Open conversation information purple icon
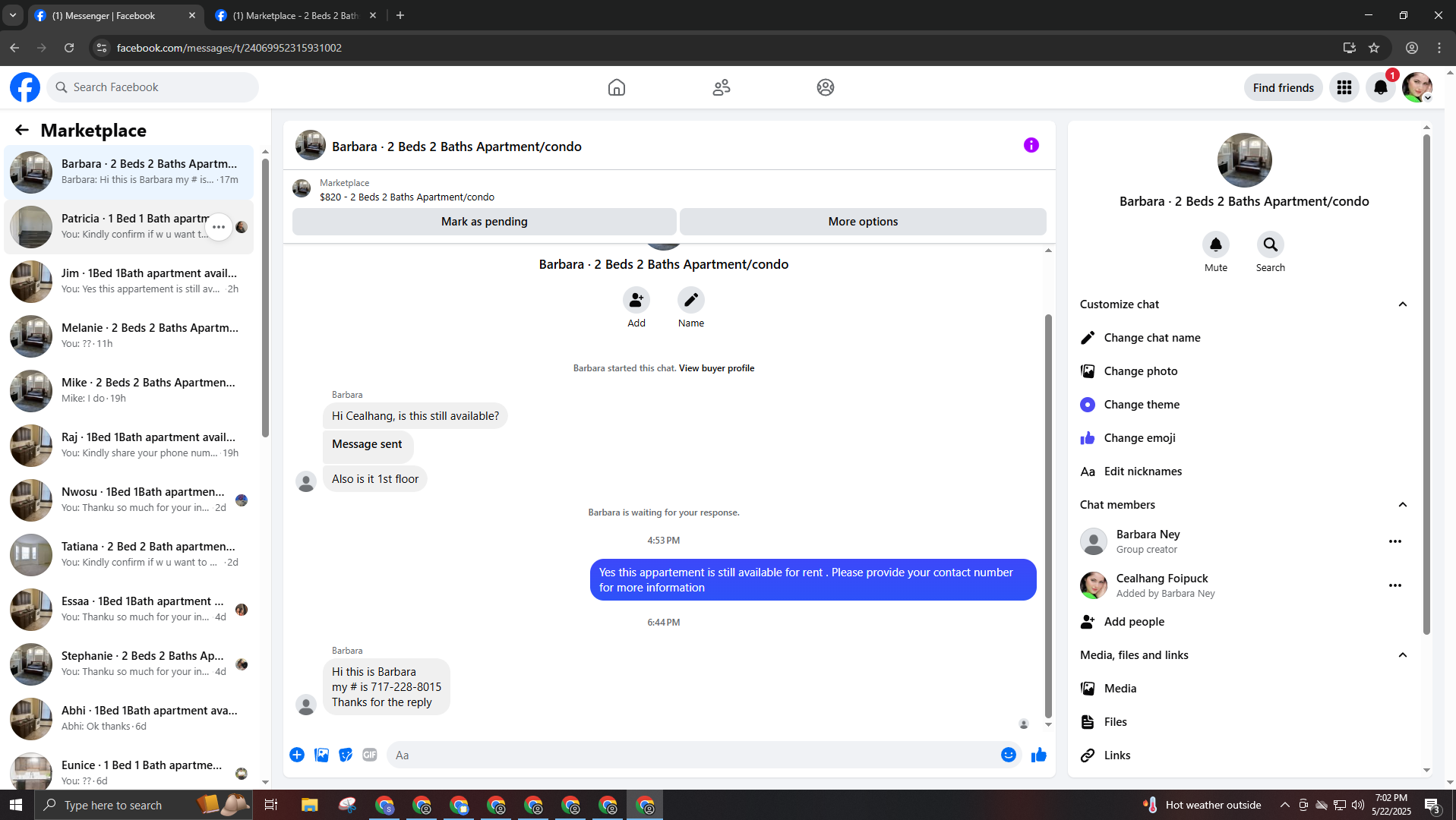This screenshot has height=820, width=1456. pyautogui.click(x=1031, y=145)
